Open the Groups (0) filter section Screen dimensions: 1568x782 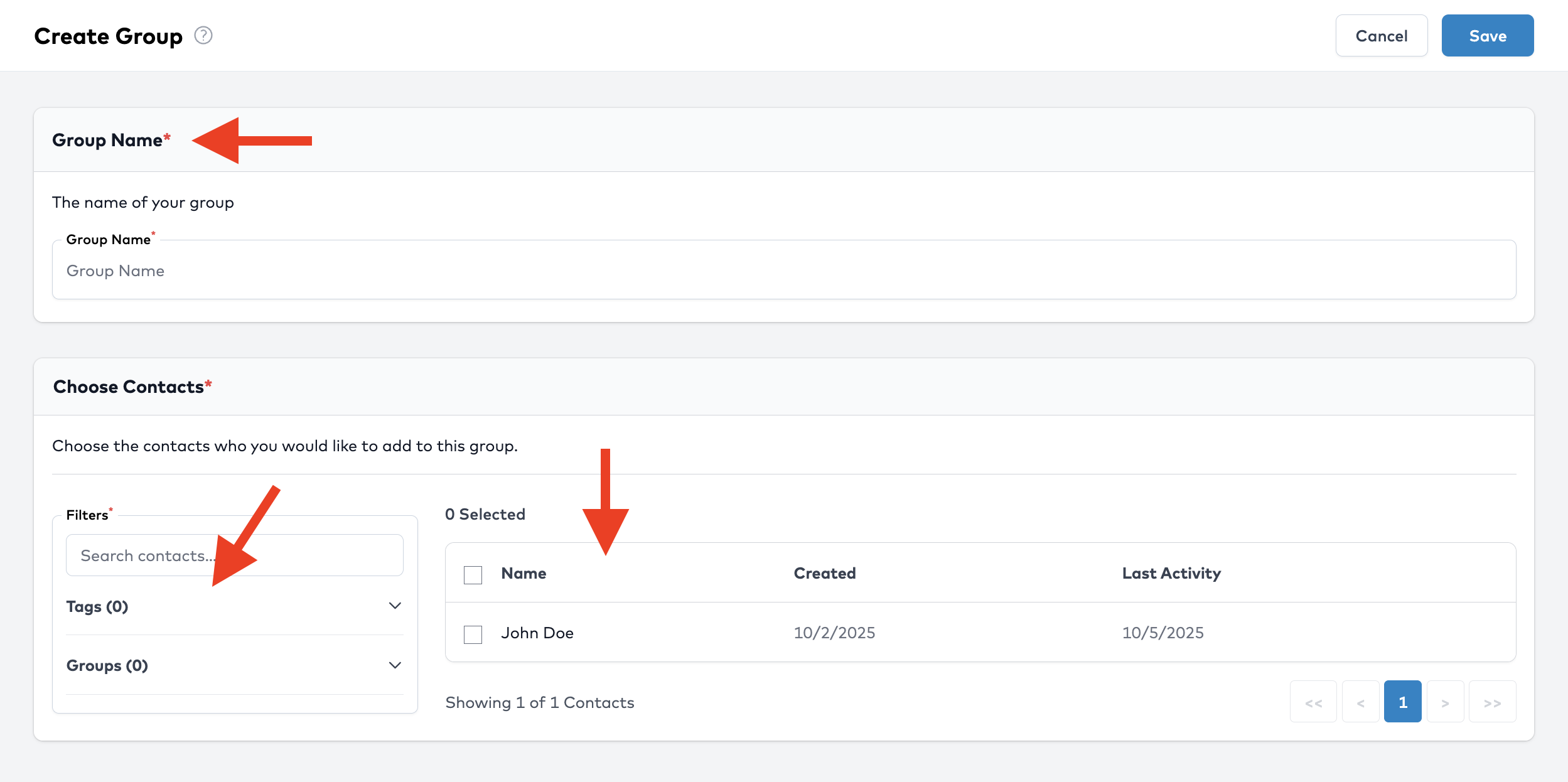(x=107, y=666)
